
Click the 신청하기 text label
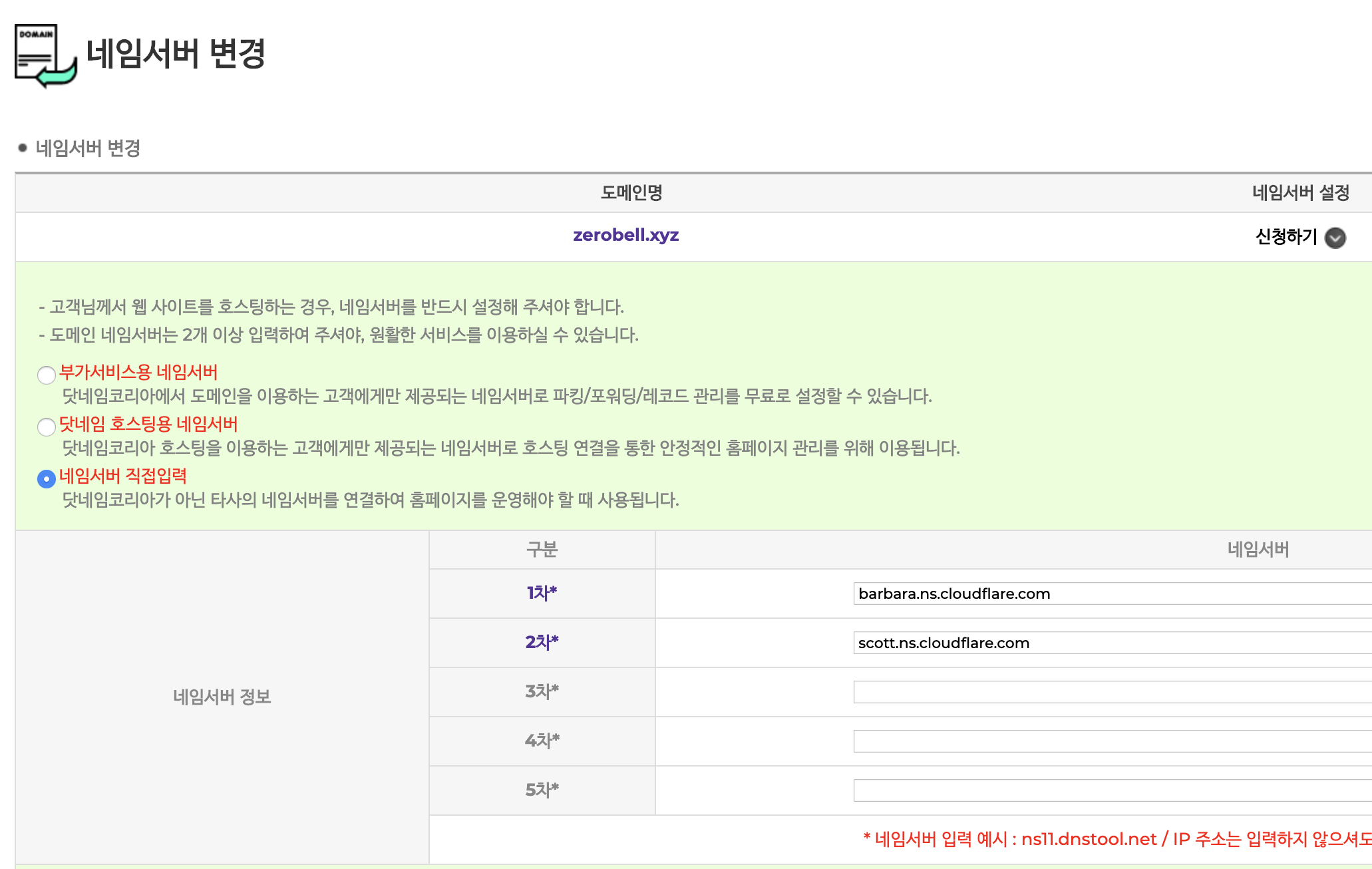(1286, 237)
